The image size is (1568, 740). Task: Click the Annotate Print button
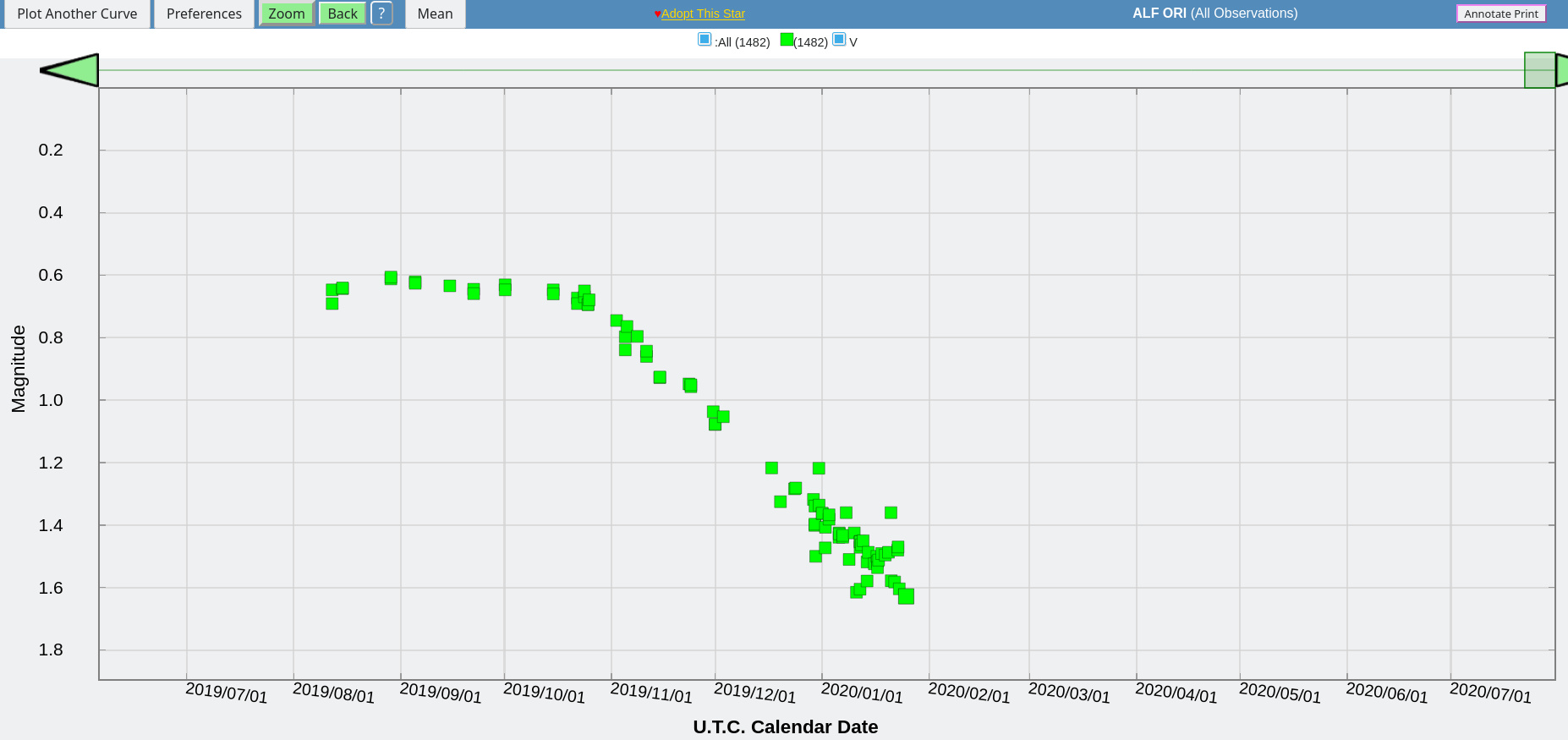point(1500,14)
